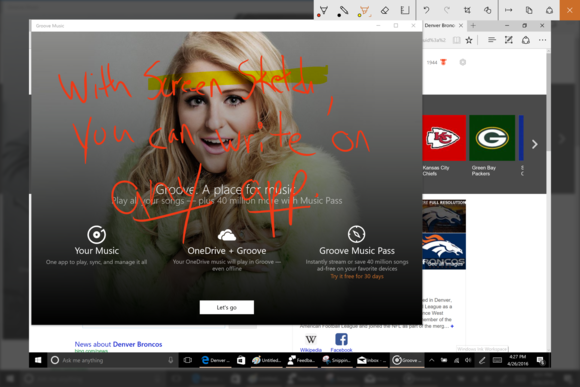Click the 1944 rewards trophy icon

click(x=443, y=62)
